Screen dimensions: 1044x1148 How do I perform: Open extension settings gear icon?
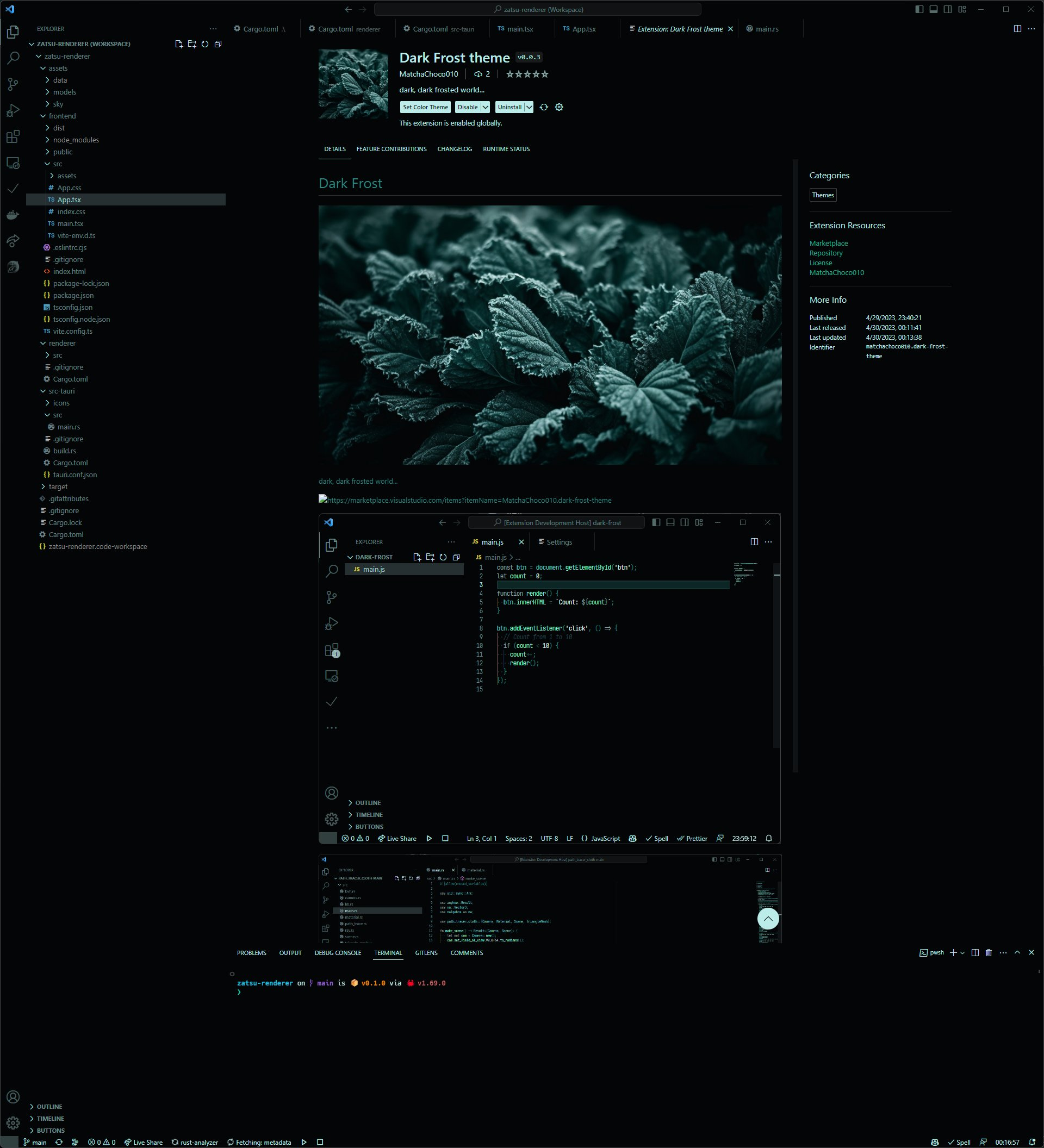pyautogui.click(x=560, y=107)
